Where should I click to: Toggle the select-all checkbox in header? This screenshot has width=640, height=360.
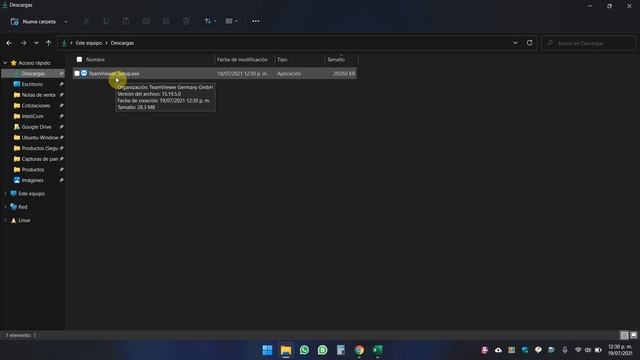click(79, 60)
